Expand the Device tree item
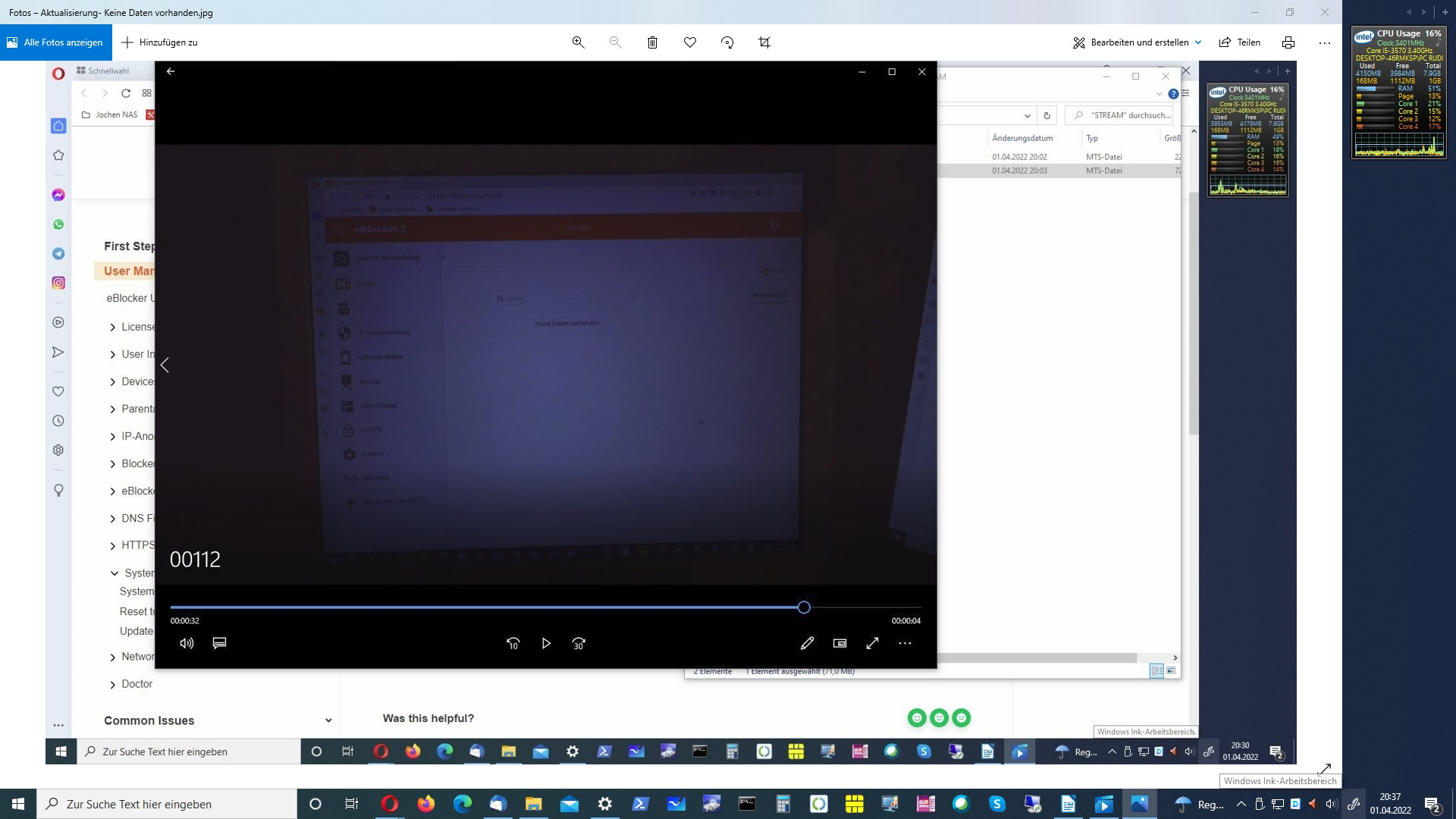 coord(112,381)
